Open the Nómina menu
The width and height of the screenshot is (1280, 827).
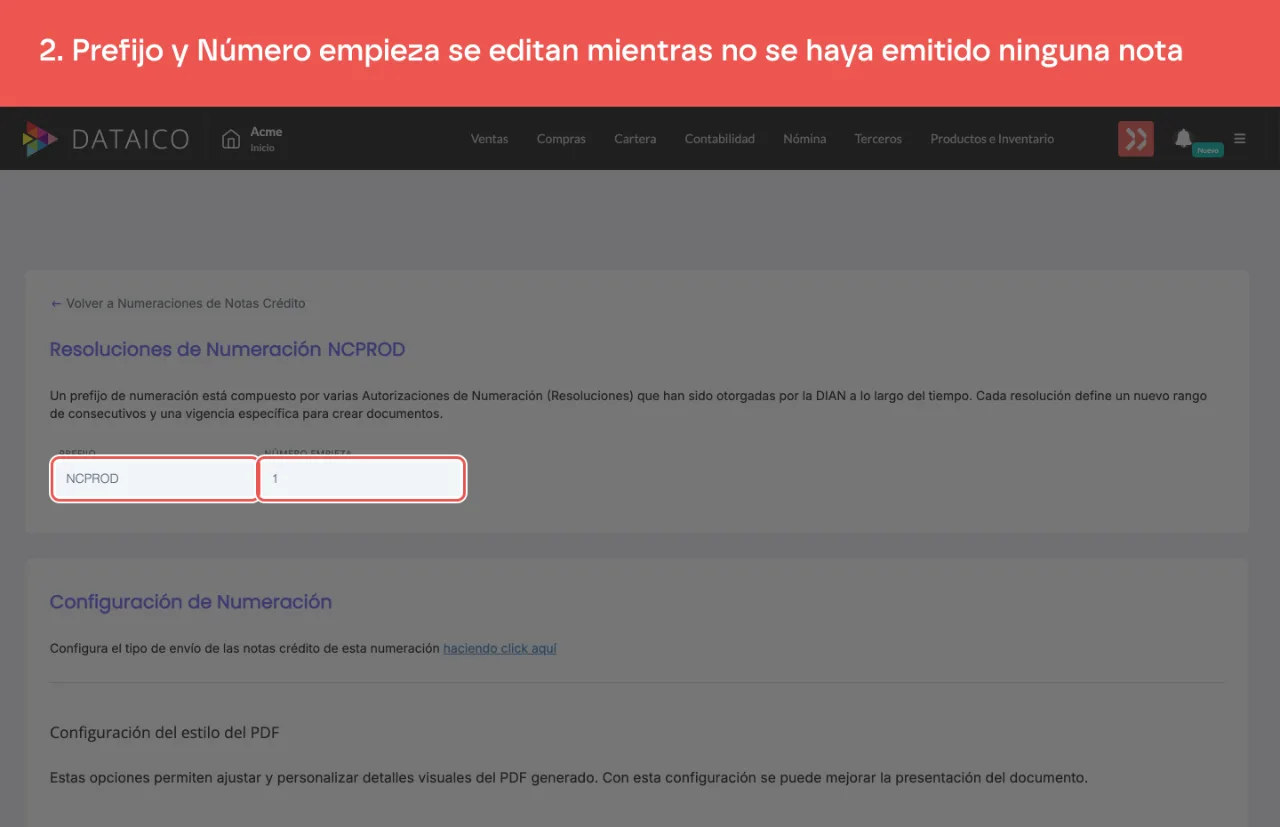tap(805, 139)
